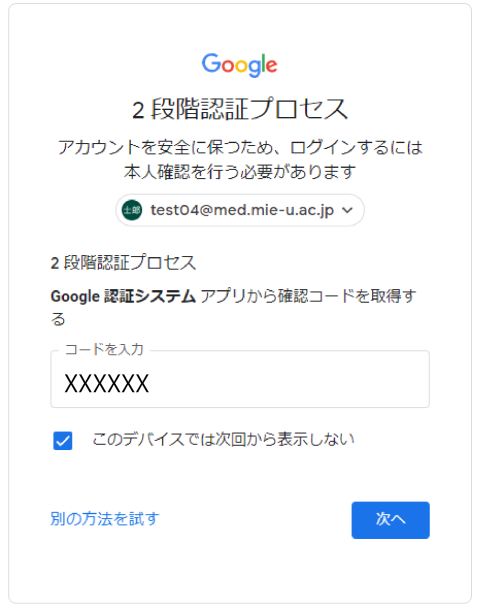Click the smaller 2 段階認証プロセス subheading
Screen dimensions: 483x606
tap(123, 263)
